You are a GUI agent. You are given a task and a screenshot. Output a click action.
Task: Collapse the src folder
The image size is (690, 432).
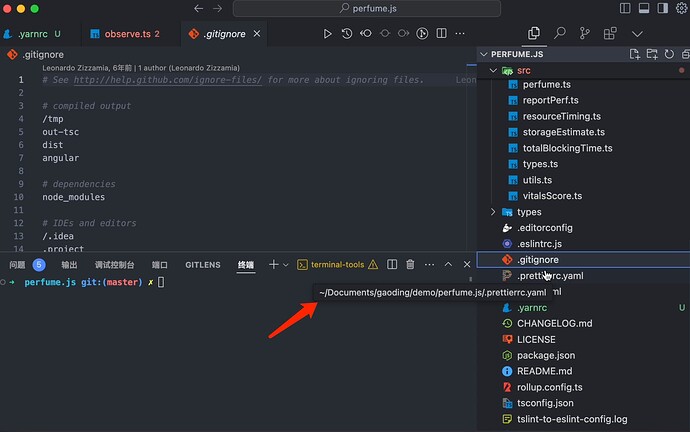click(493, 70)
